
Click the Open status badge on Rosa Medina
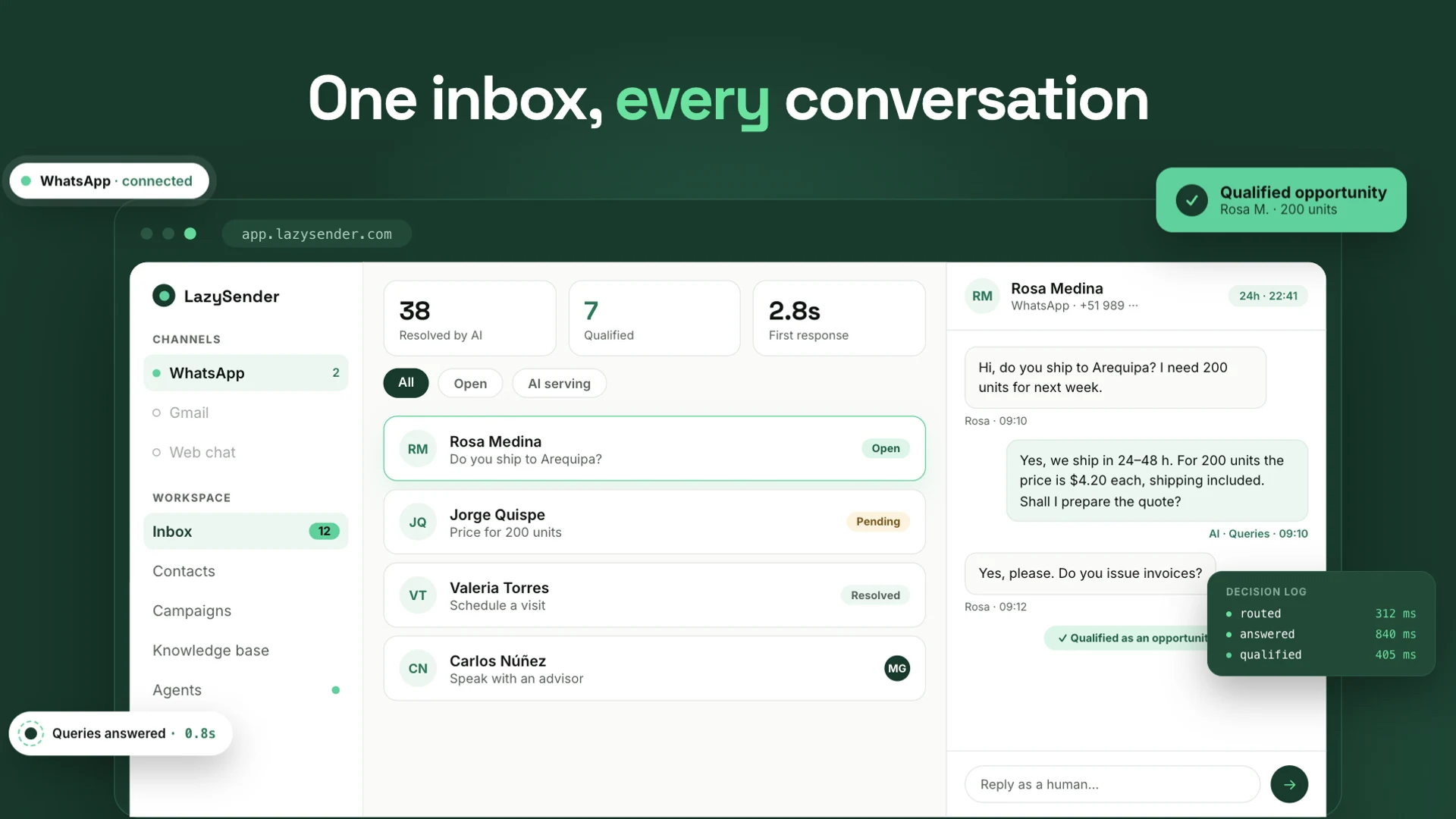pyautogui.click(x=886, y=448)
